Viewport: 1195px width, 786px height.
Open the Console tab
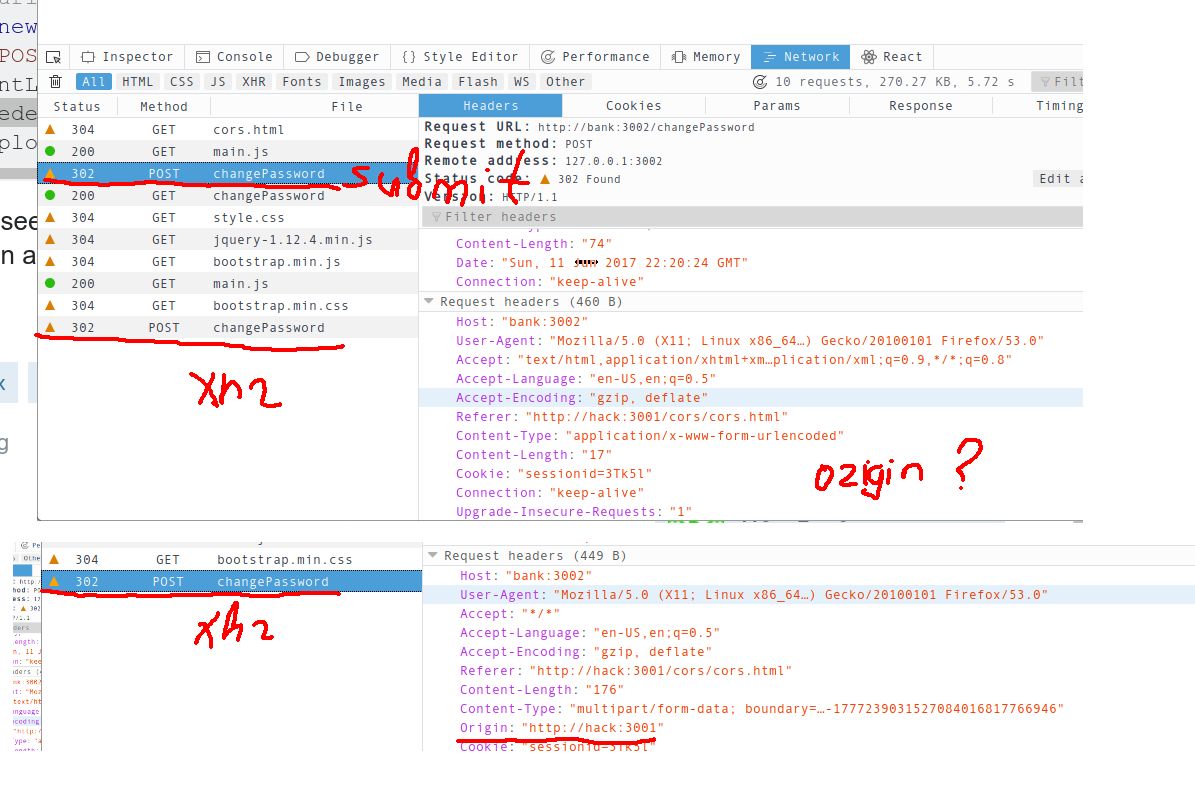tap(234, 57)
